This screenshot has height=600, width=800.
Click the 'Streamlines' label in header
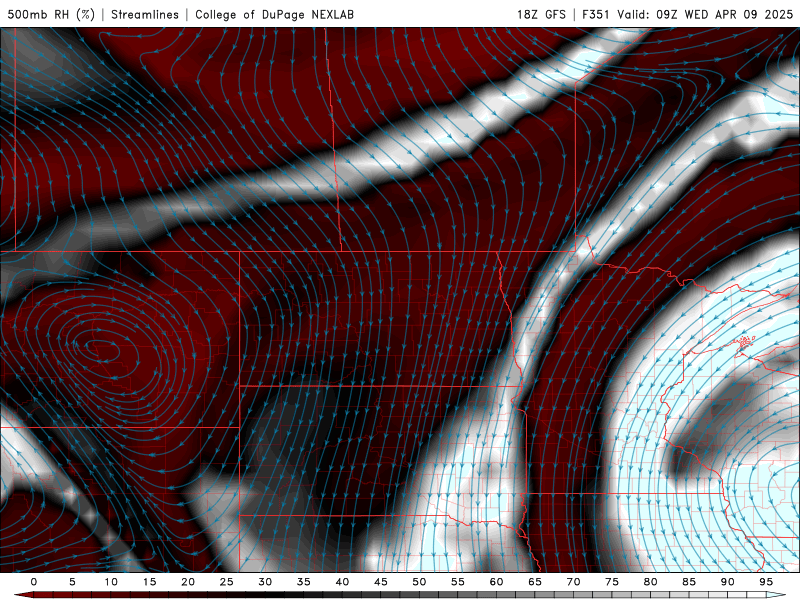[x=145, y=14]
